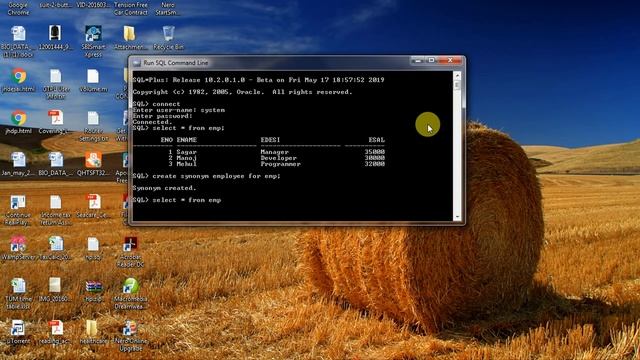Select the hp.sql file icon
Screen dimensions: 640x360
click(x=93, y=248)
